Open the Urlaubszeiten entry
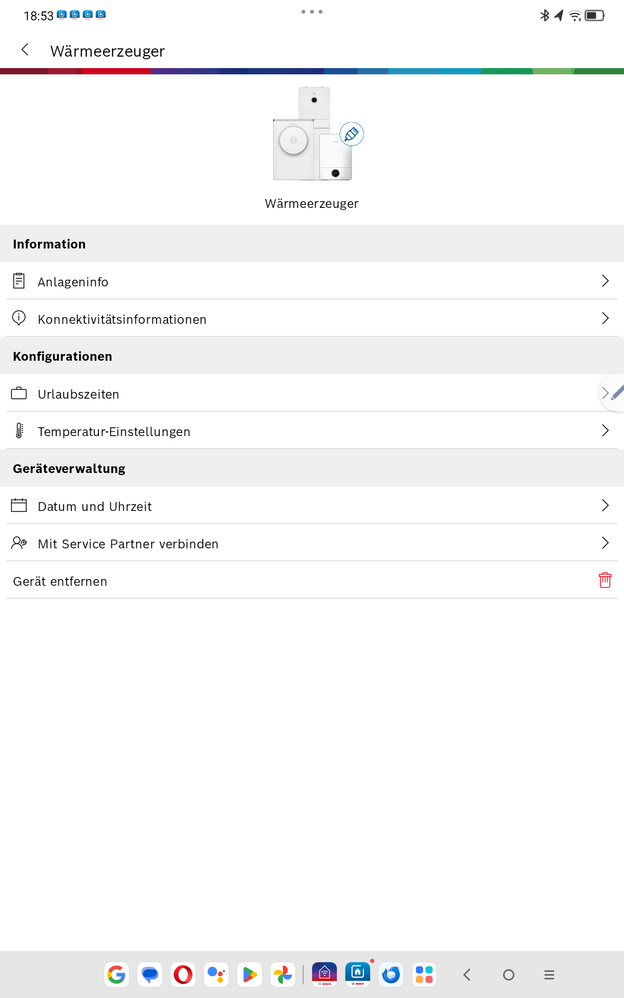The width and height of the screenshot is (624, 998). coord(78,394)
